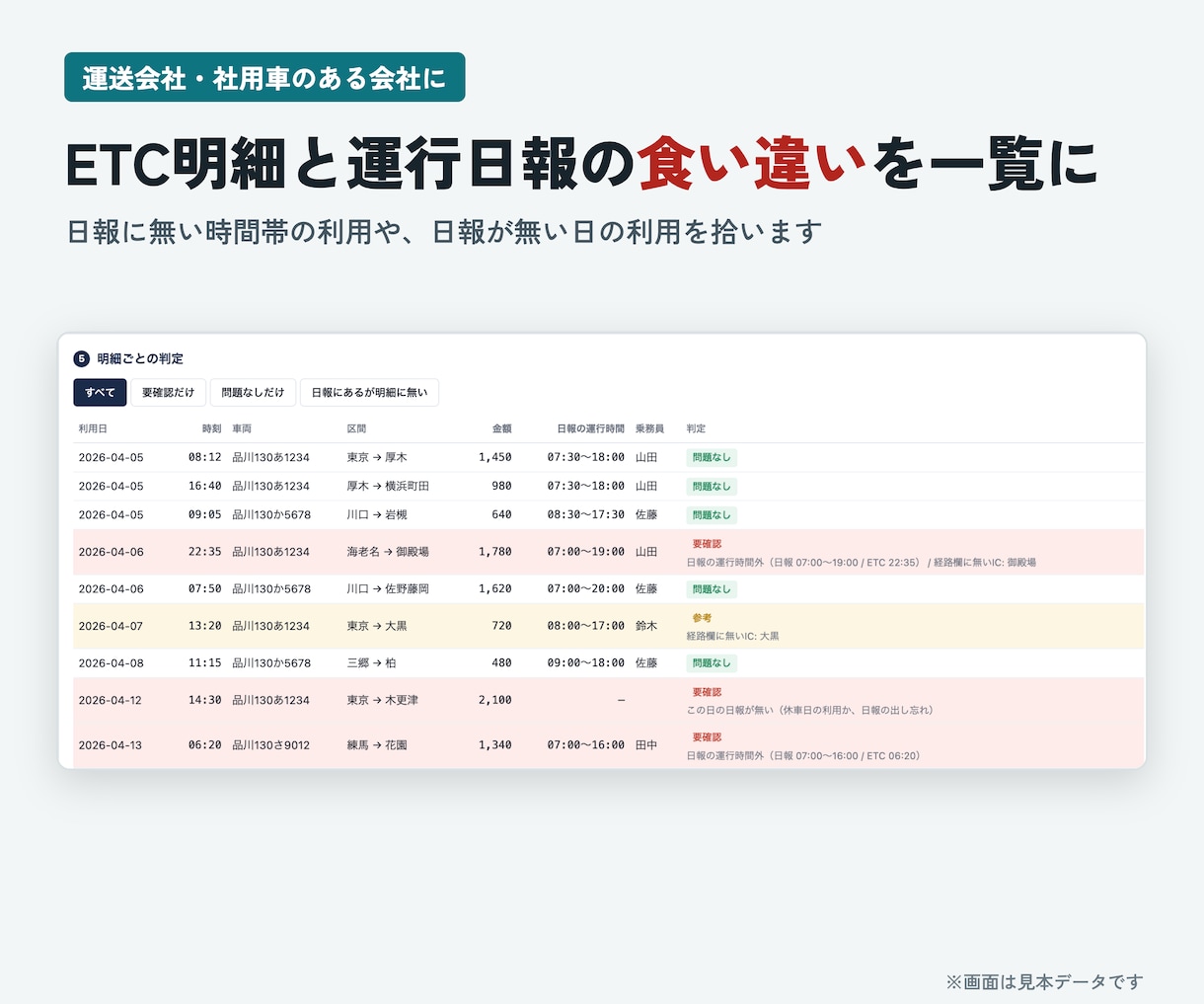The height and width of the screenshot is (1004, 1204).
Task: Click 参考 label on 13:20 row
Action: 702,618
